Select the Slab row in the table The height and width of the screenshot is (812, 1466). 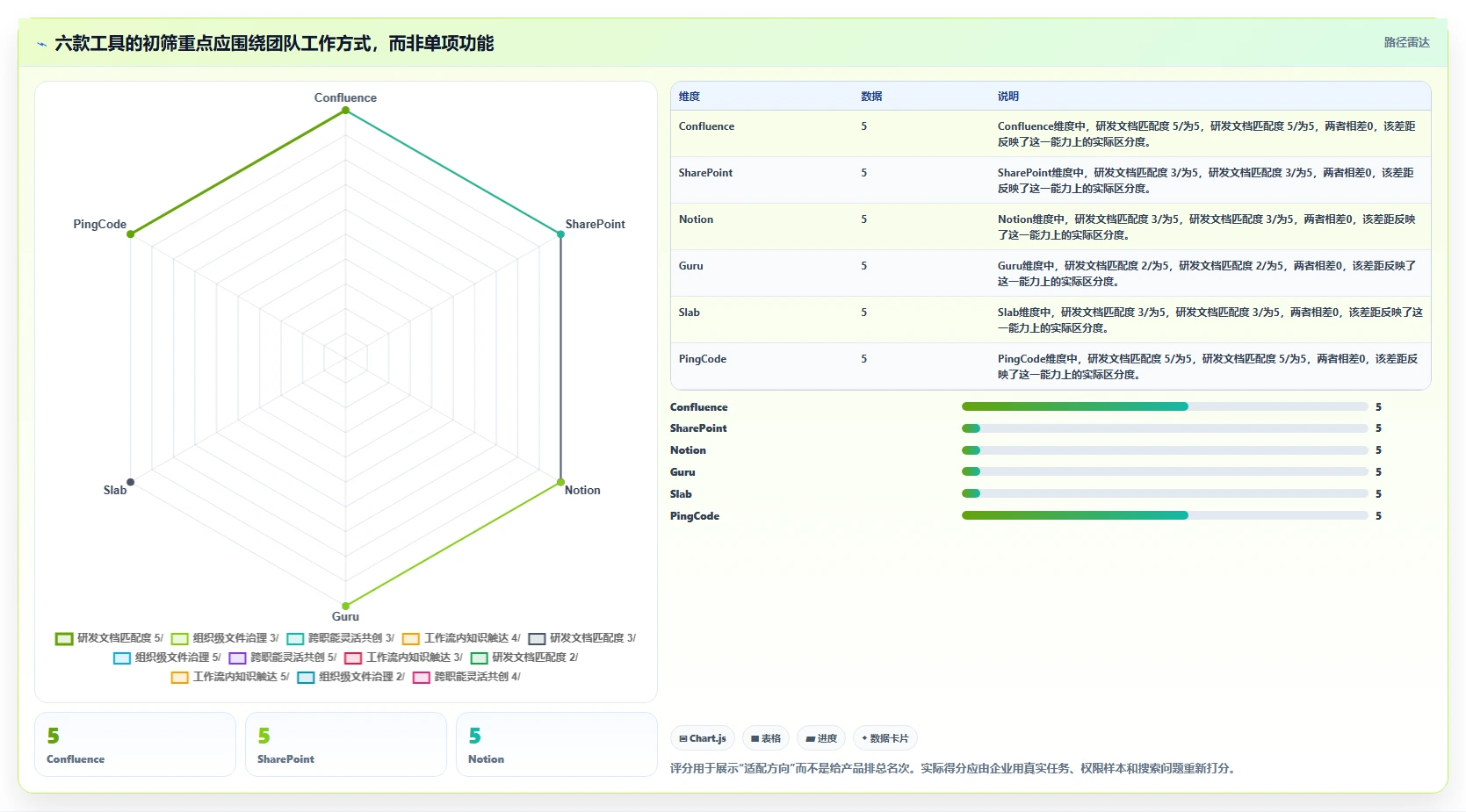point(1051,320)
